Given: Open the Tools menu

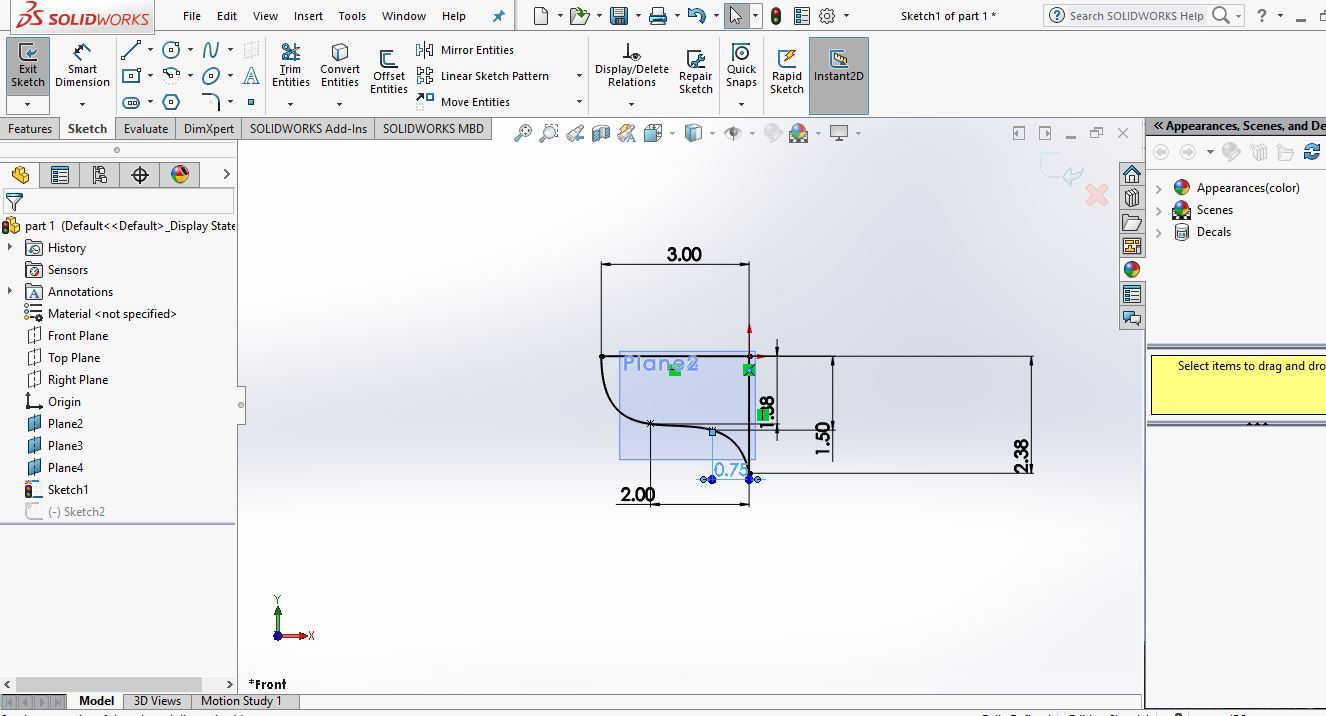Looking at the screenshot, I should (352, 16).
